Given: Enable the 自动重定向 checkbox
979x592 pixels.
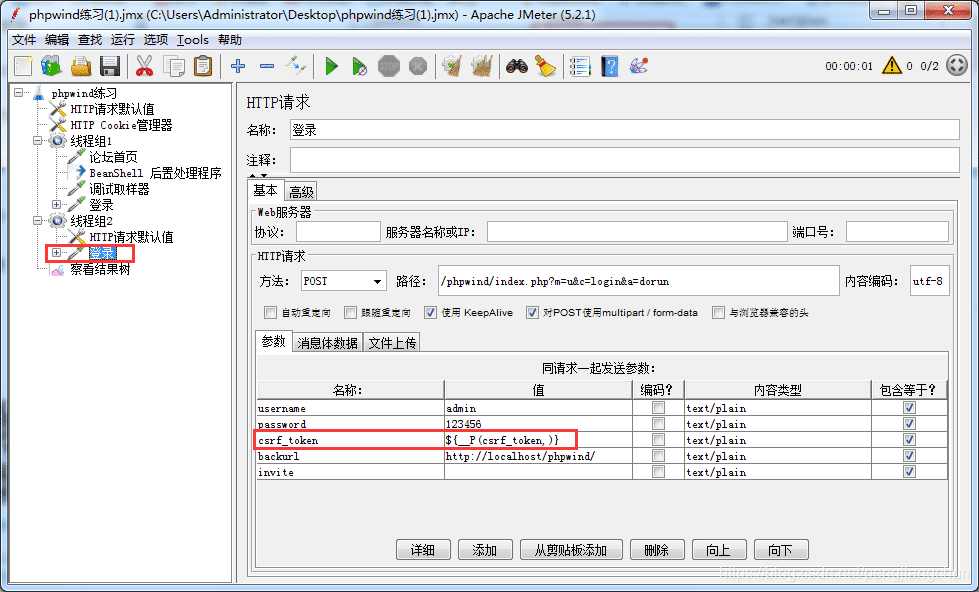Looking at the screenshot, I should (271, 313).
